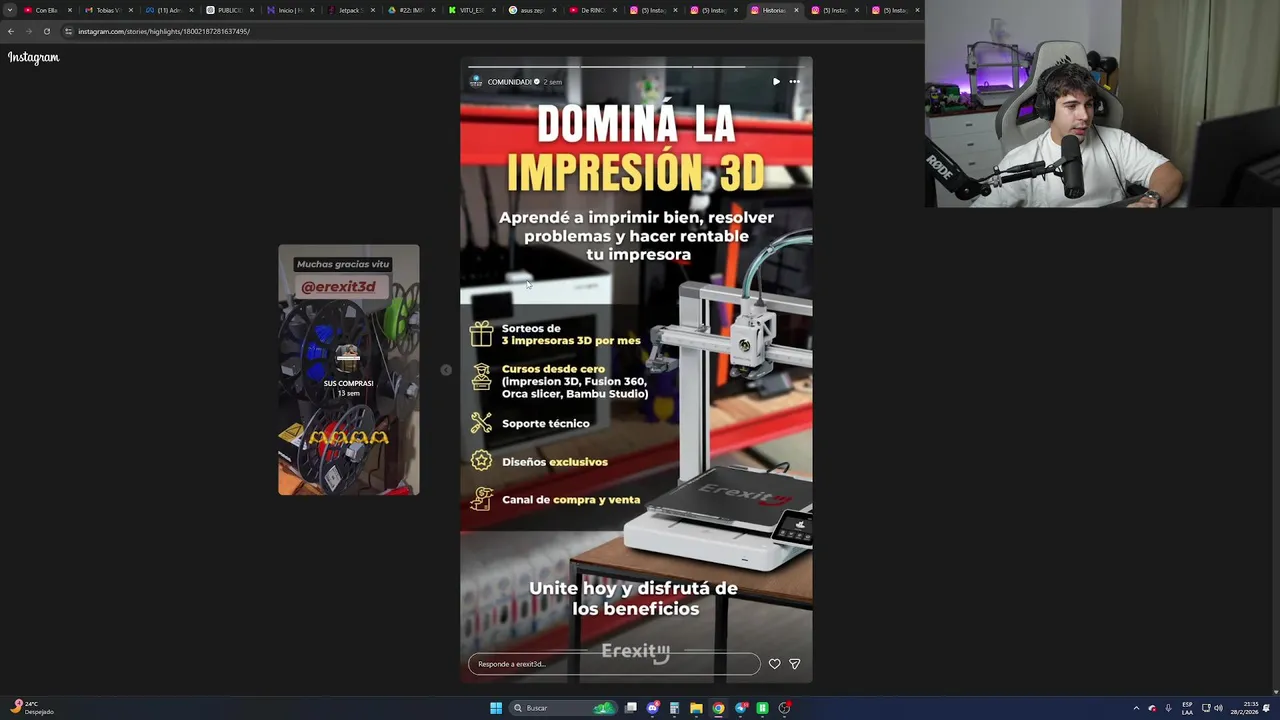
Task: Click the 'Responde a erexit3d...' reply field
Action: click(x=614, y=664)
